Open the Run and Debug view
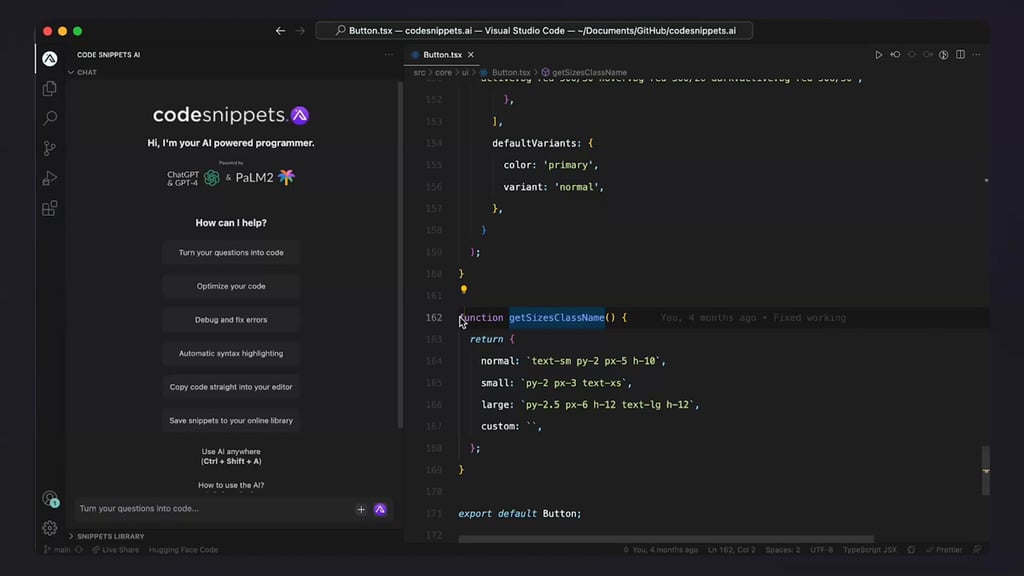 (x=49, y=178)
